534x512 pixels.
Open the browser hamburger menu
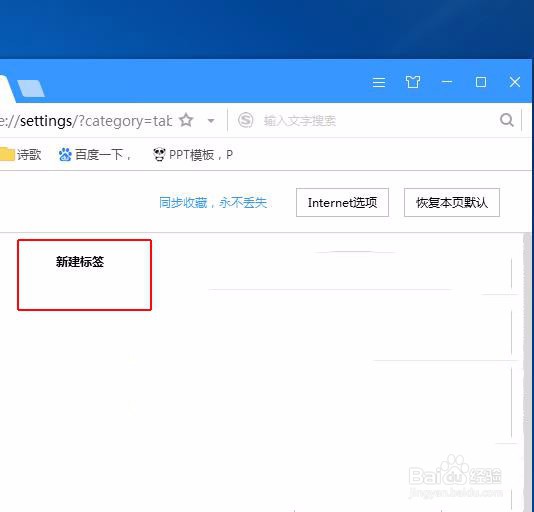(x=379, y=82)
